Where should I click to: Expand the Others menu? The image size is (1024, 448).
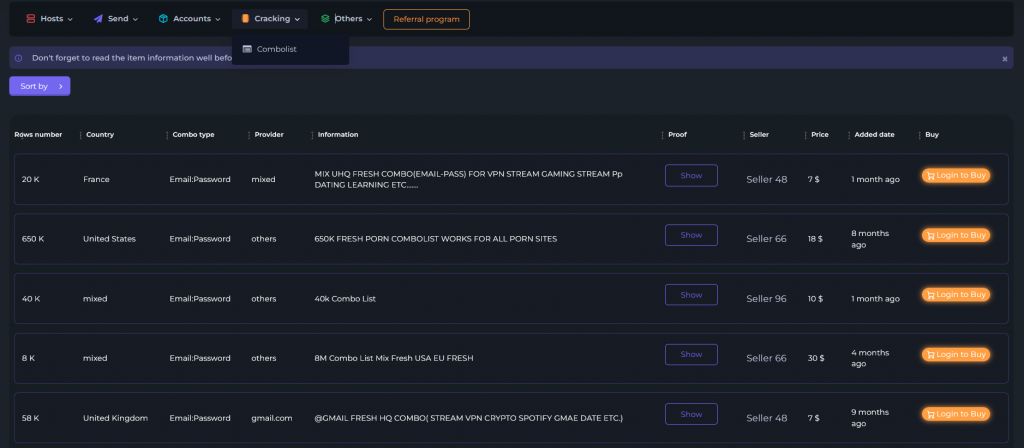(x=347, y=19)
